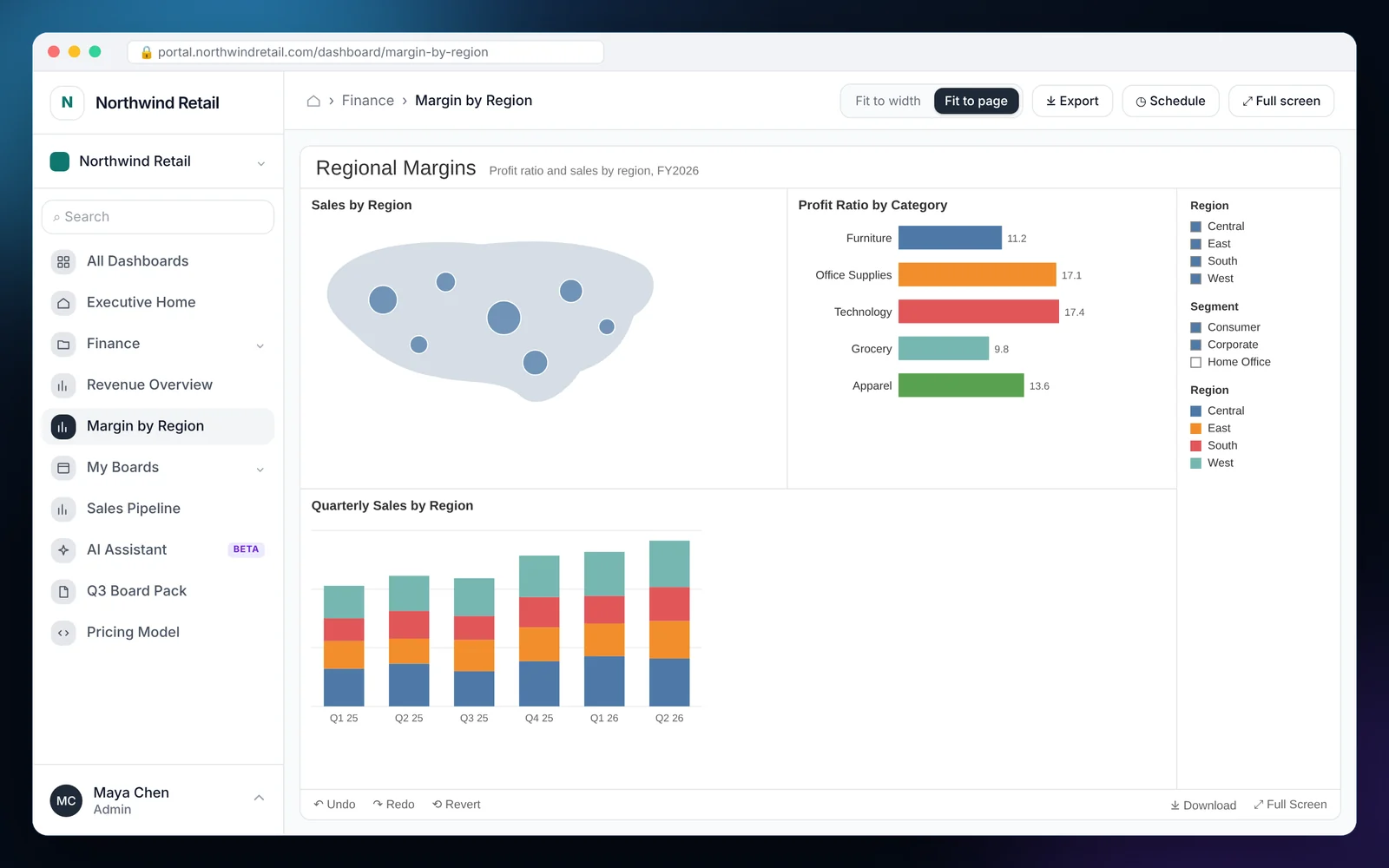Click the green workspace square icon
Viewport: 1389px width, 868px height.
(x=60, y=161)
